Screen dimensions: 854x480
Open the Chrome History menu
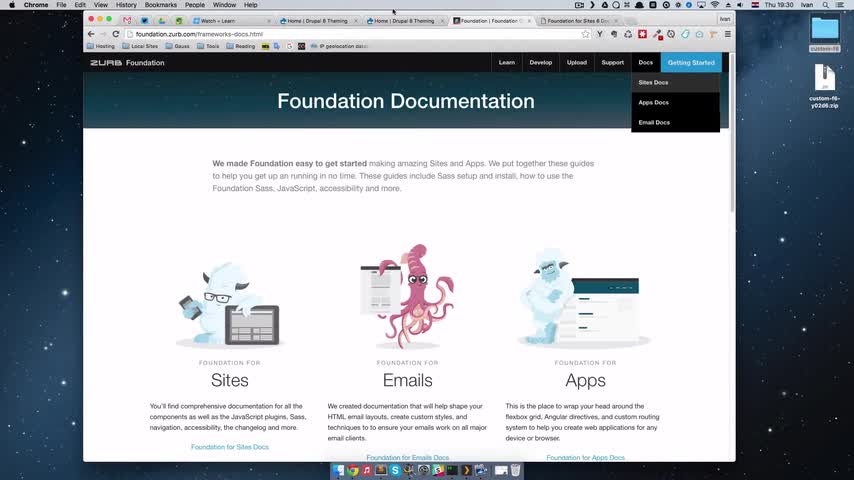126,5
